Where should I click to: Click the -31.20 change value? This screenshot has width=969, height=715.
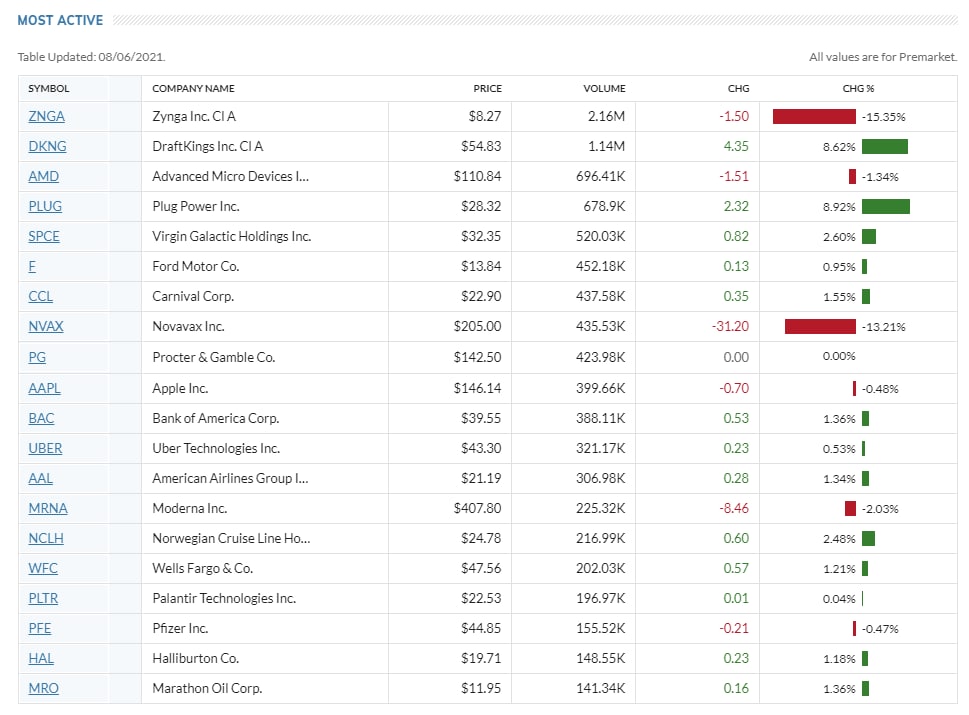click(730, 326)
